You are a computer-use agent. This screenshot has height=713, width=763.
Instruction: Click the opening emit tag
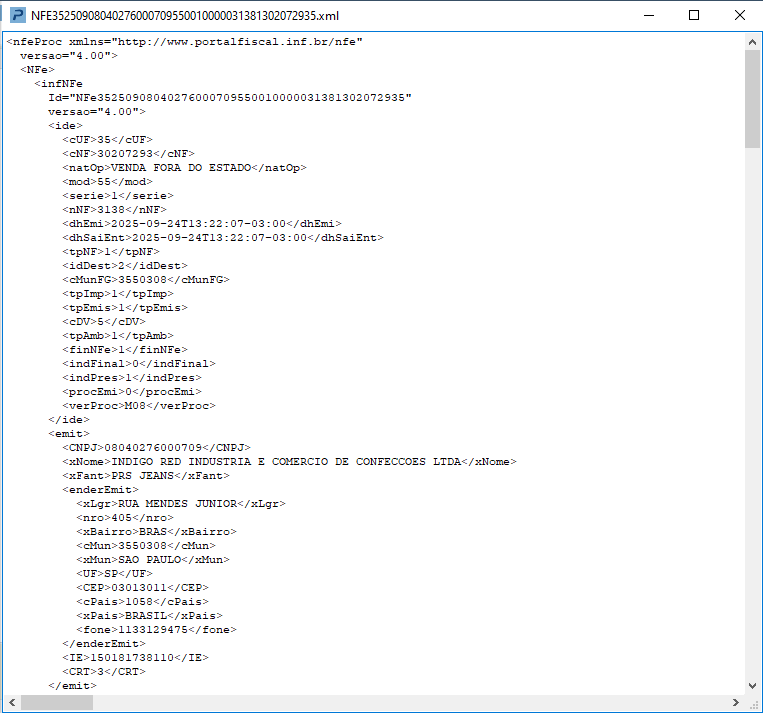[69, 434]
